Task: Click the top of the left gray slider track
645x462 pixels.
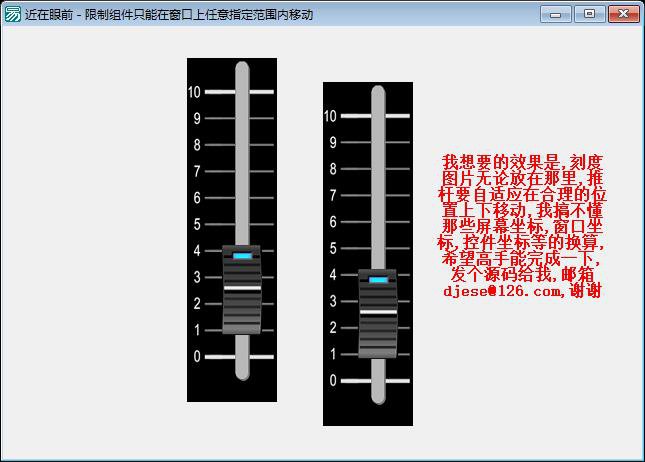Action: (x=241, y=72)
